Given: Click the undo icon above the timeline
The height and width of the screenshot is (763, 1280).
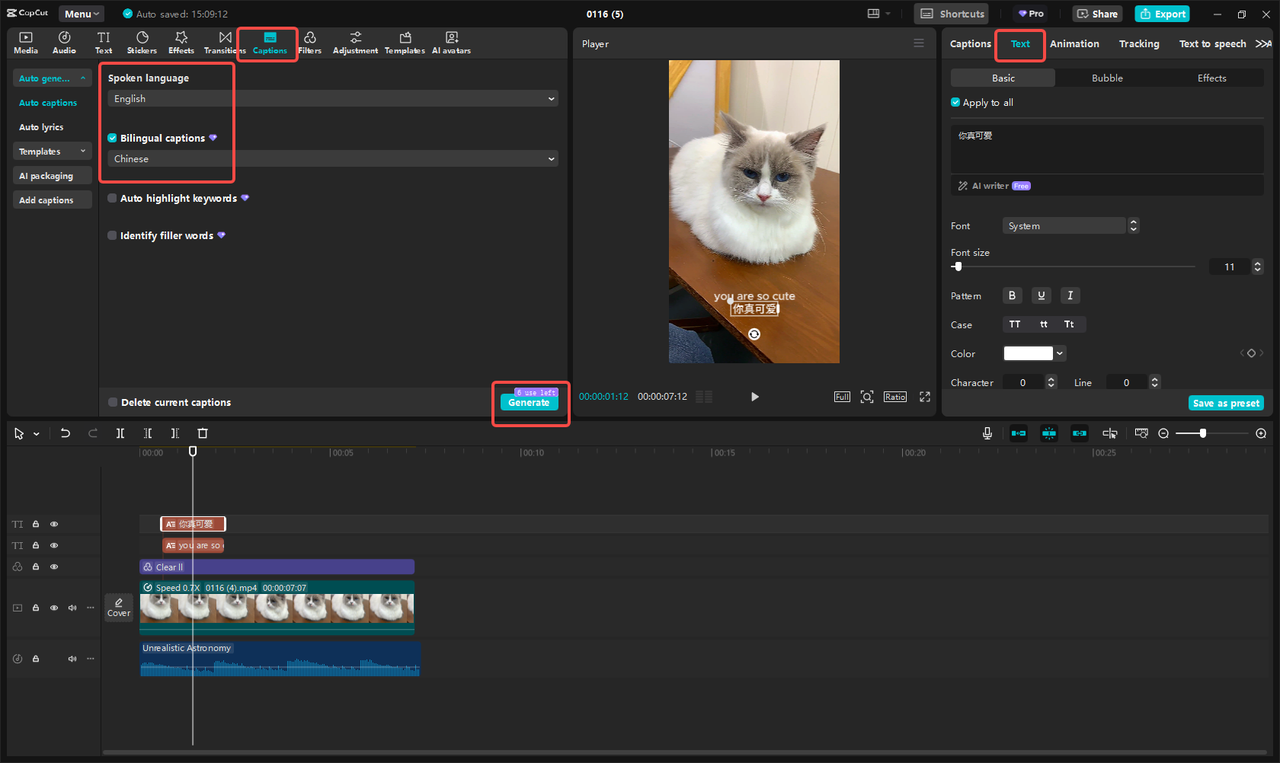Looking at the screenshot, I should (x=65, y=432).
